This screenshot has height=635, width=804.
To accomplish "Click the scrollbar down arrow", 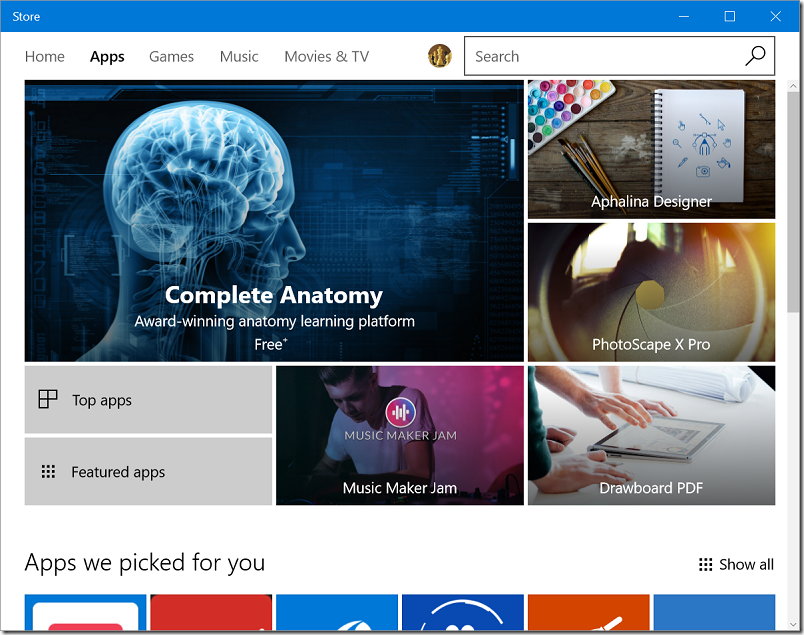I will coord(793,624).
